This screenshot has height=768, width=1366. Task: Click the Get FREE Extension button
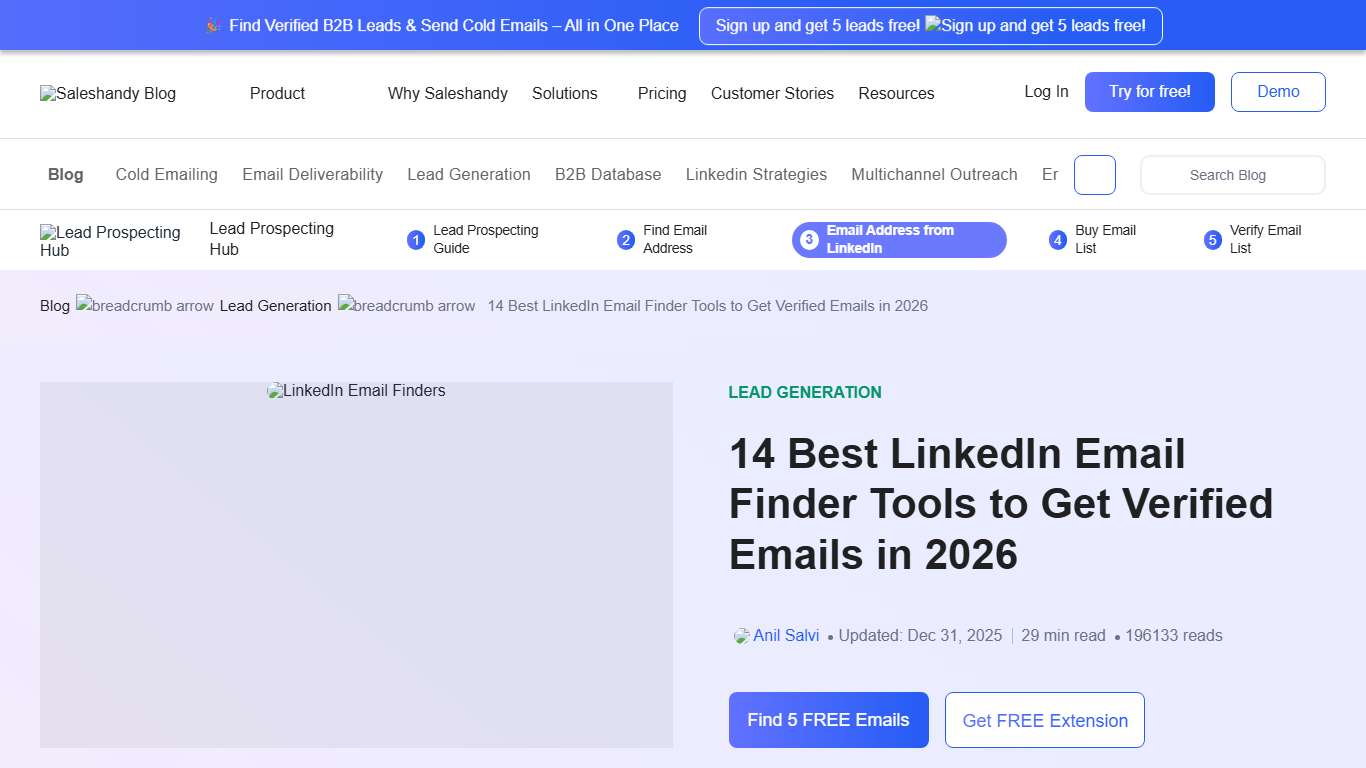[x=1044, y=719]
